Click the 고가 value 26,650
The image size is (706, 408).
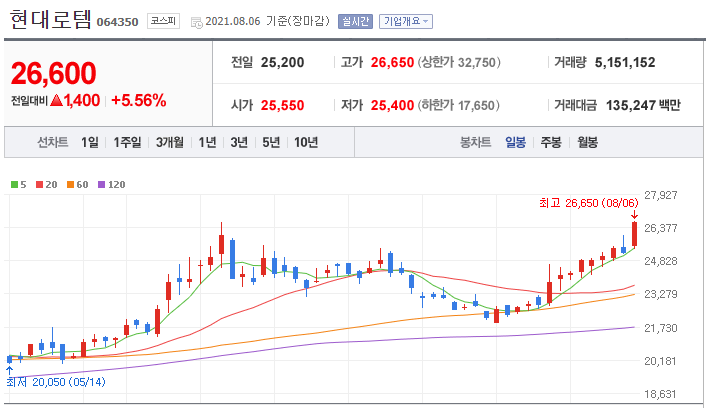[x=392, y=62]
